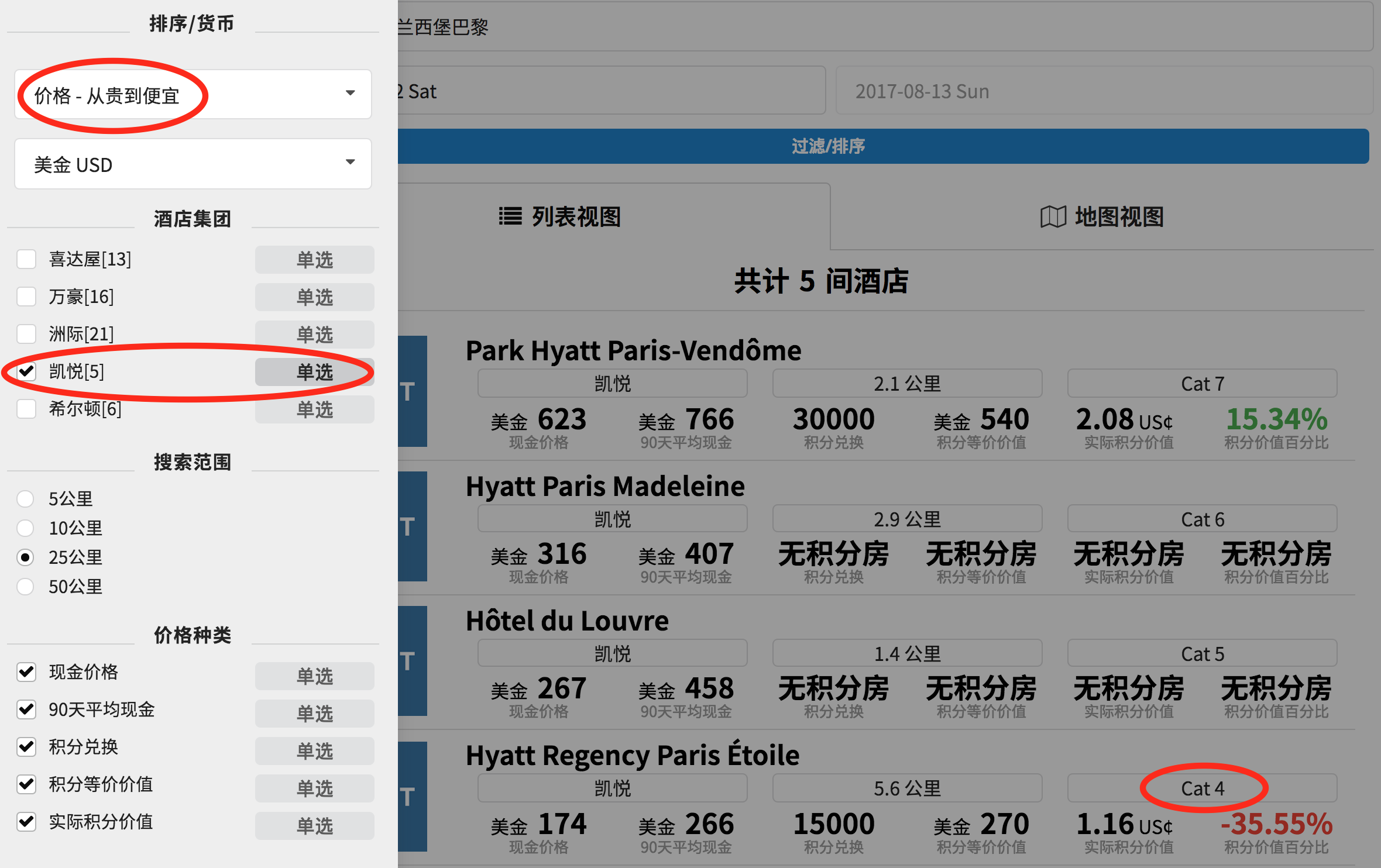Select the 10公里 search range

point(25,528)
